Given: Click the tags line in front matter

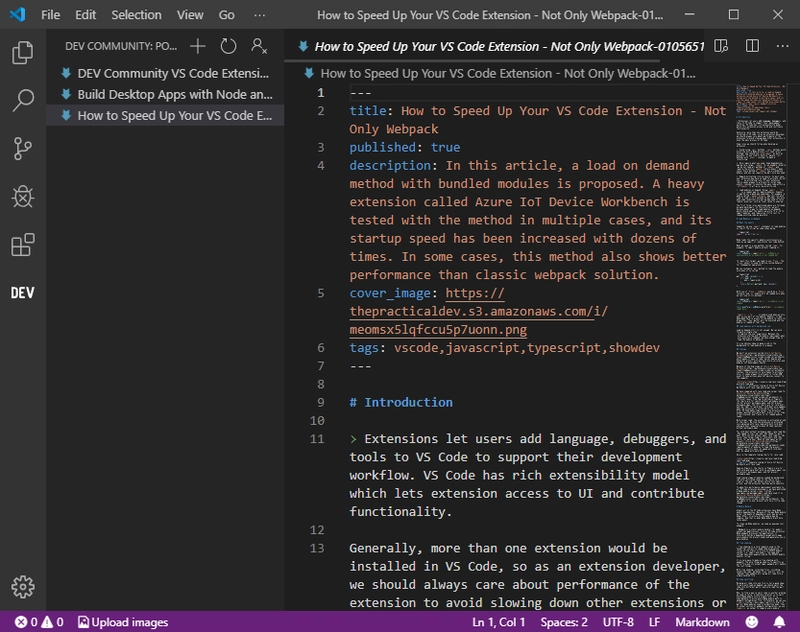Looking at the screenshot, I should pos(504,348).
